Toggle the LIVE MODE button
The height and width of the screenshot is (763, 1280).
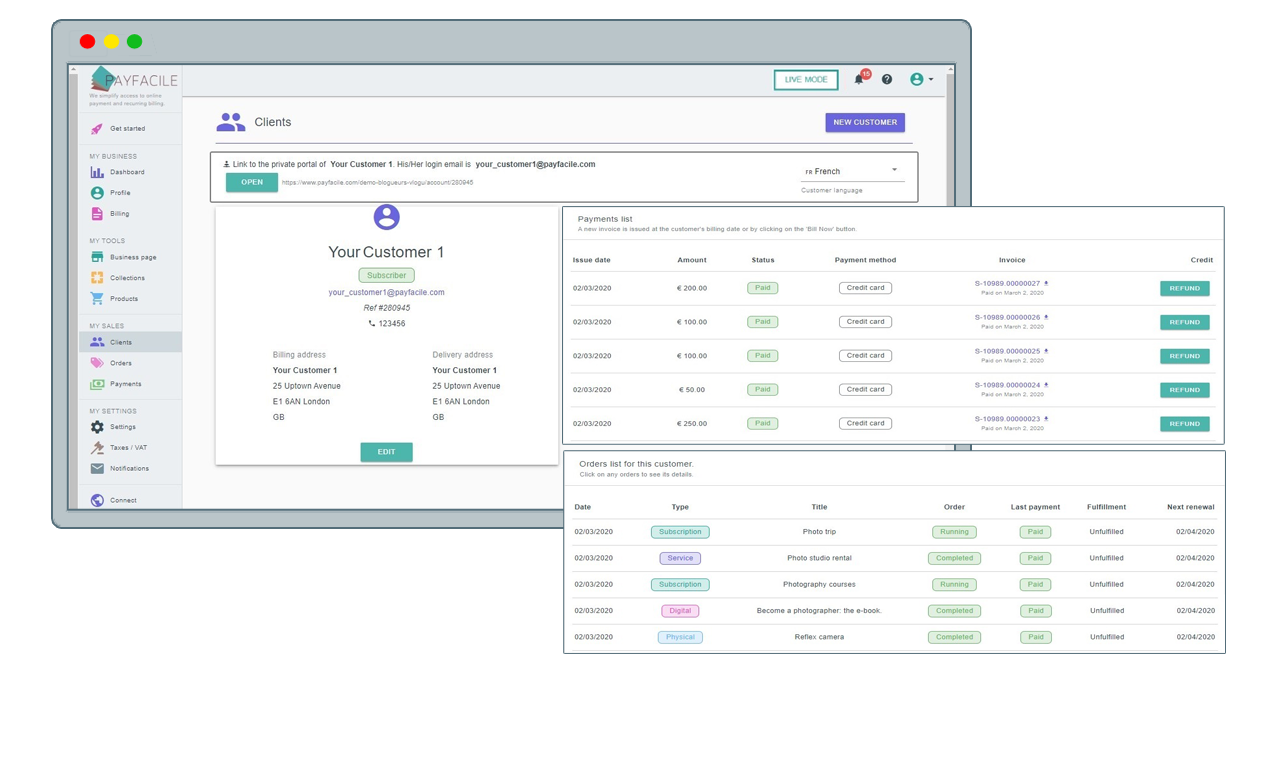[x=805, y=80]
